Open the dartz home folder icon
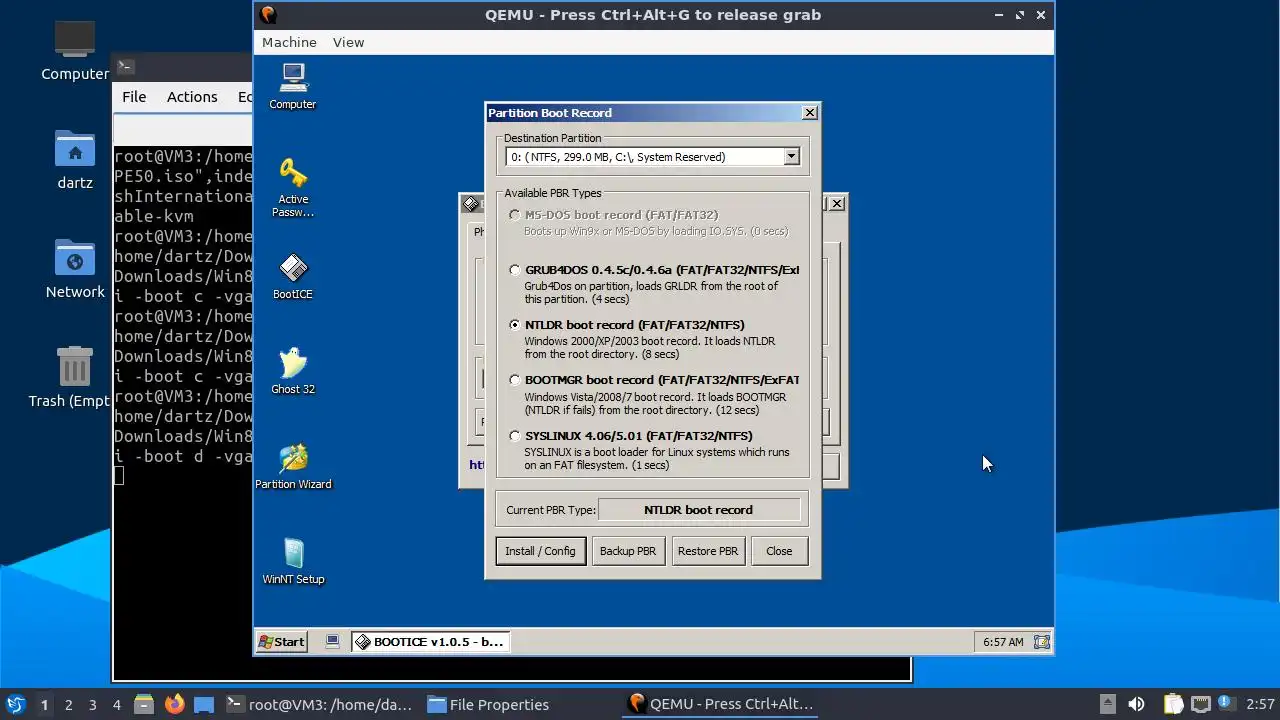The height and width of the screenshot is (720, 1280). point(75,160)
